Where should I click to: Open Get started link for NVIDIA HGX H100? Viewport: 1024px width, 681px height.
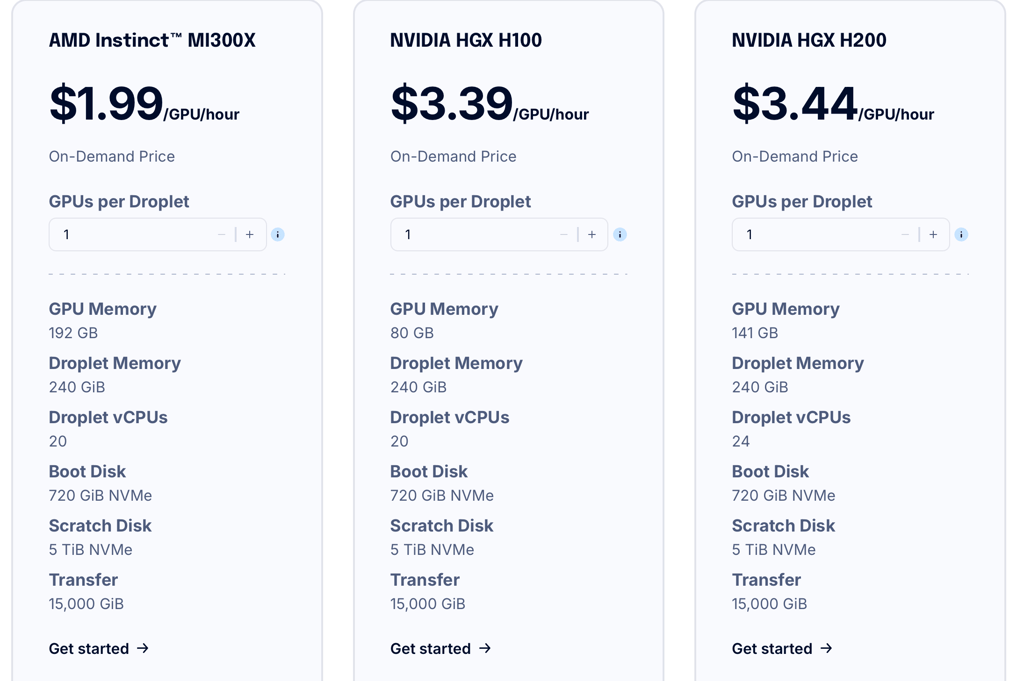click(x=441, y=648)
